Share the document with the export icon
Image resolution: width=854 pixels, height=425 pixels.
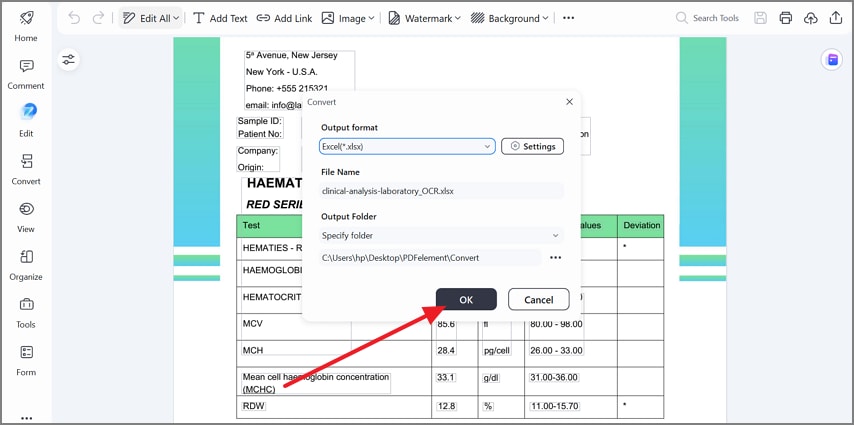click(835, 18)
